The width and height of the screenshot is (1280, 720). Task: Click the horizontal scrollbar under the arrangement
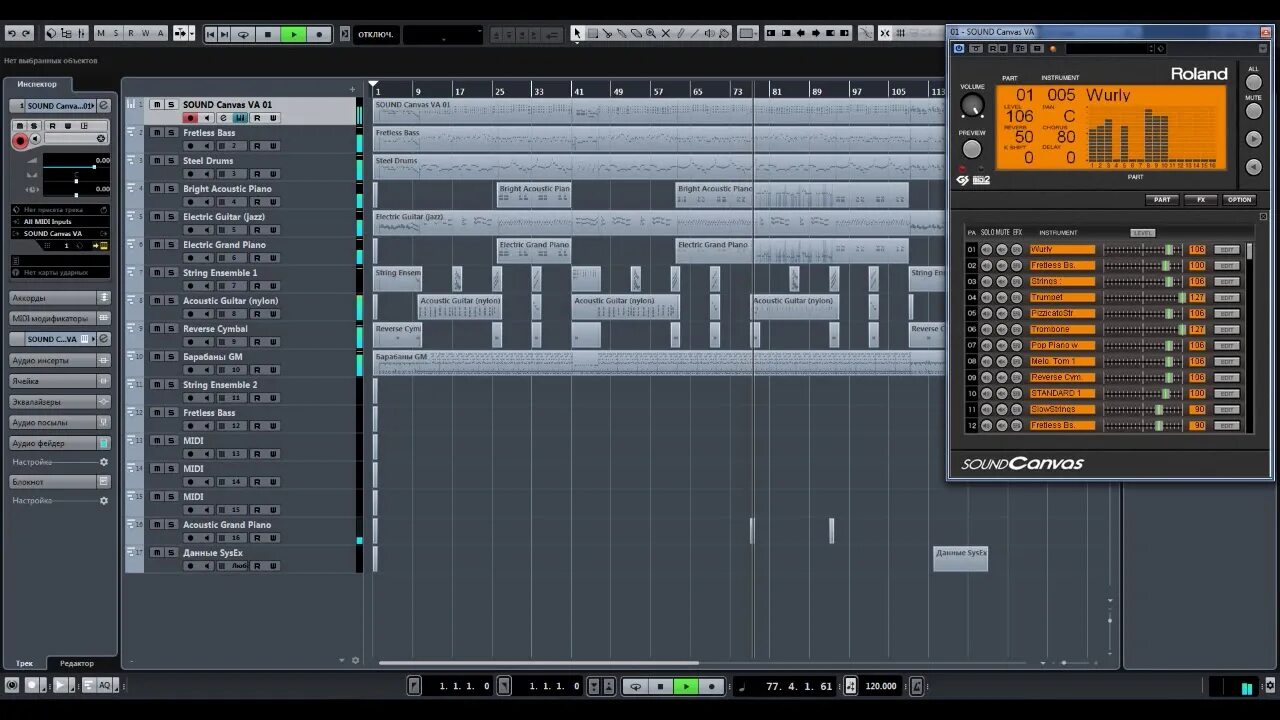point(538,663)
